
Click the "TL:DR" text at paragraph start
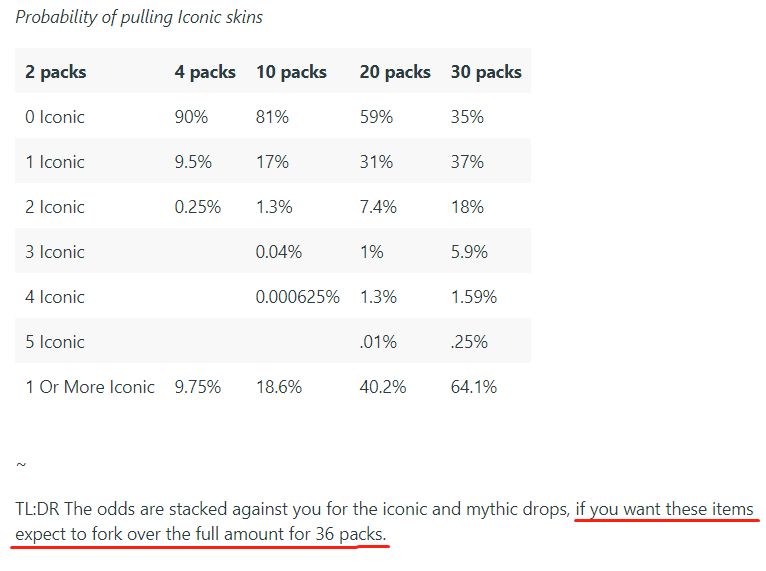click(37, 509)
